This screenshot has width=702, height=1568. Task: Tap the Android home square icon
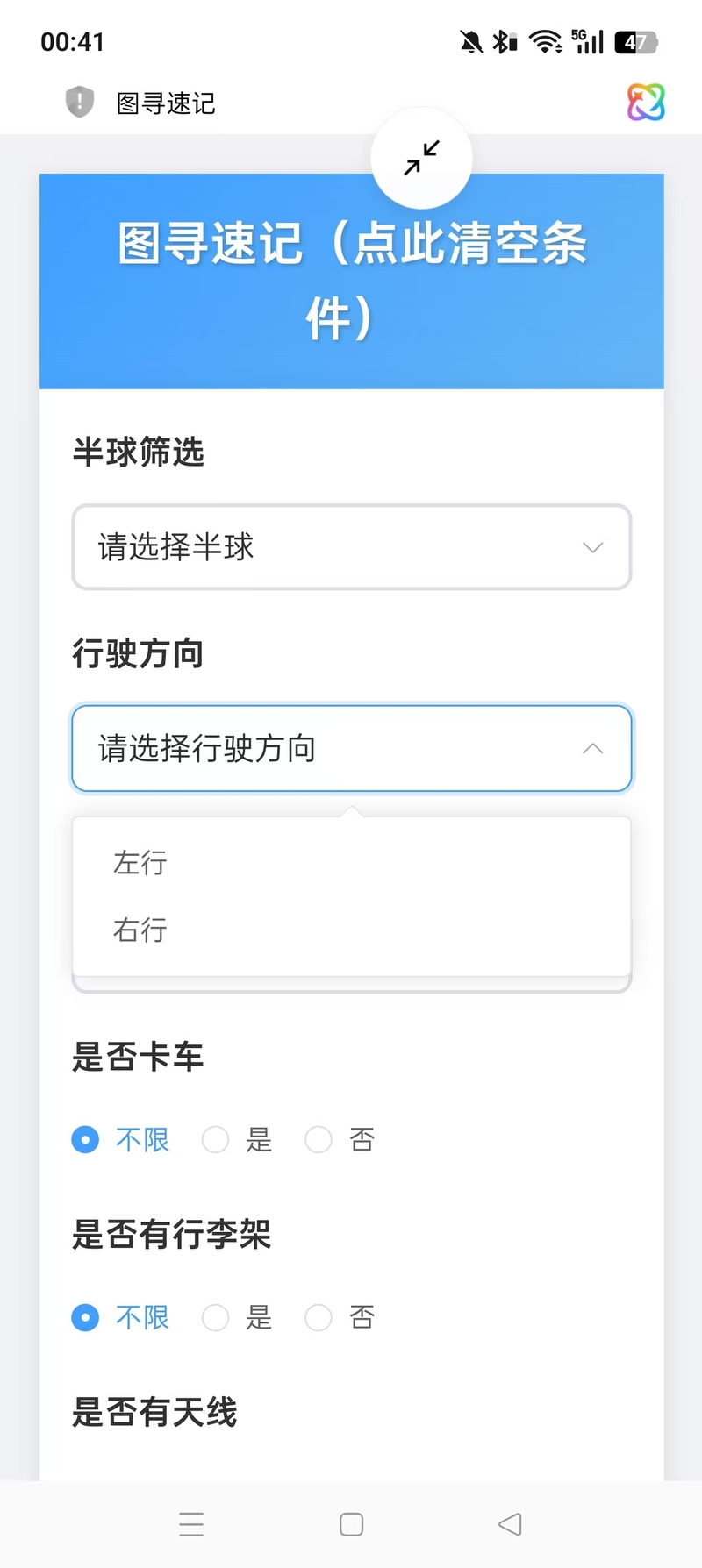point(351,1524)
